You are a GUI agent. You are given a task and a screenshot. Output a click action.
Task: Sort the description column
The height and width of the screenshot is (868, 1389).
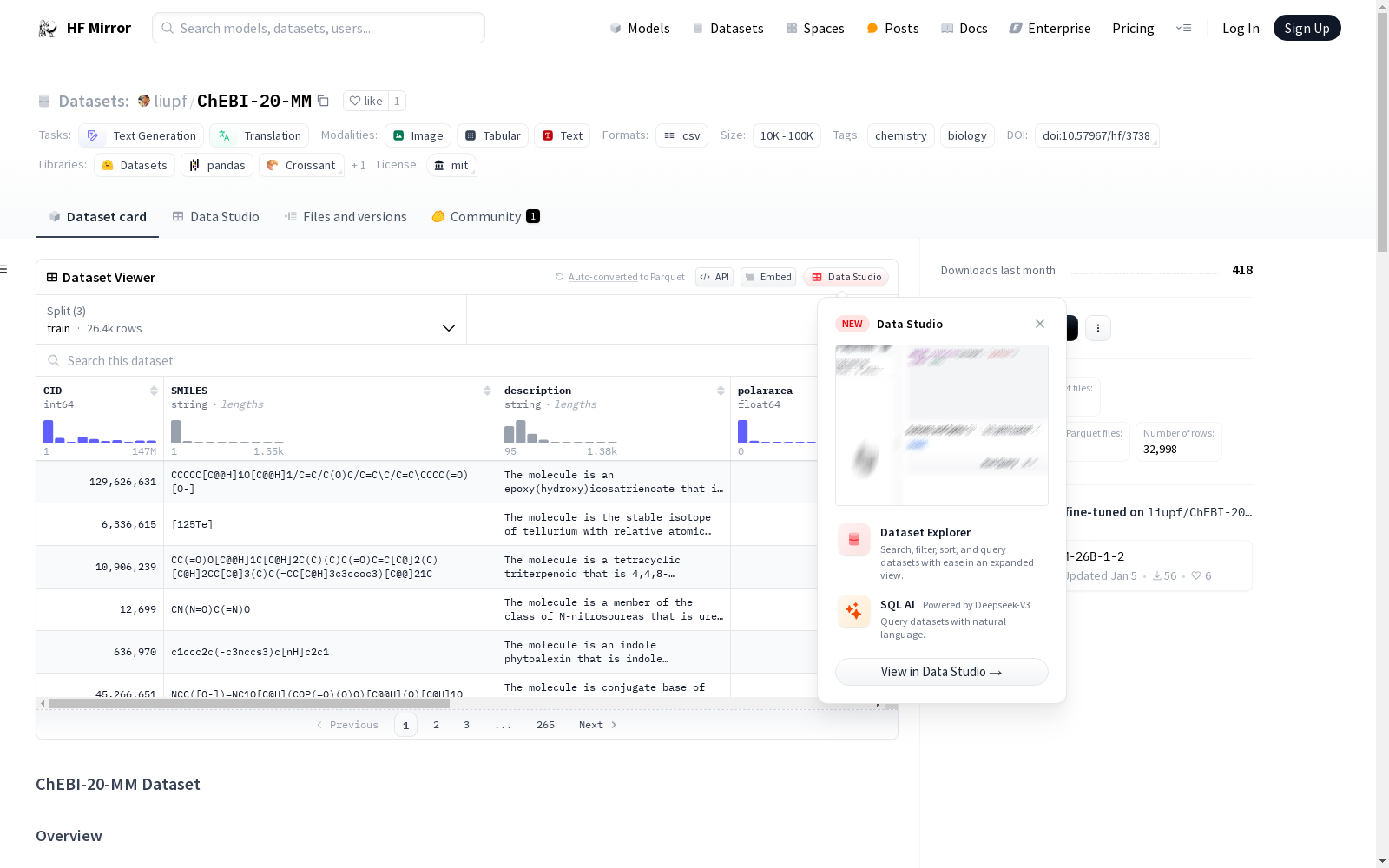(721, 391)
